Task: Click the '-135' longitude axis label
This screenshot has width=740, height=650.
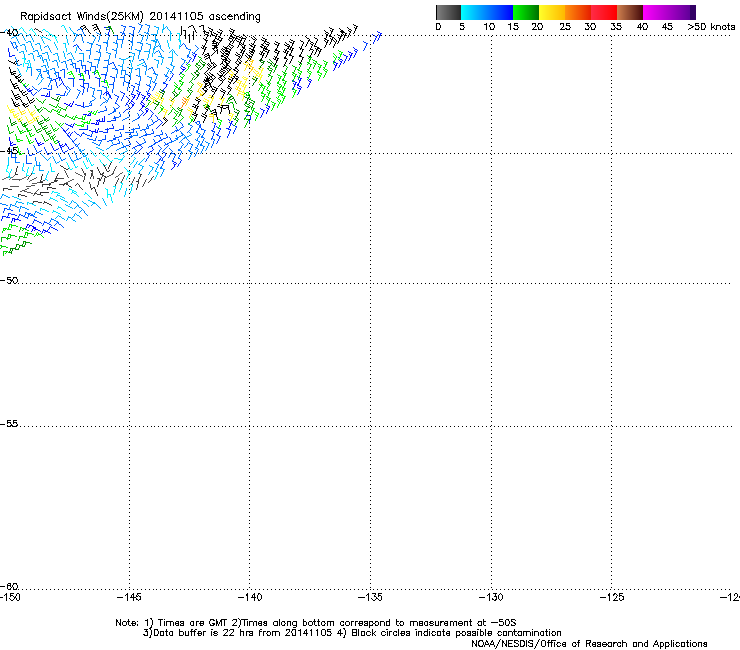Action: 370,598
